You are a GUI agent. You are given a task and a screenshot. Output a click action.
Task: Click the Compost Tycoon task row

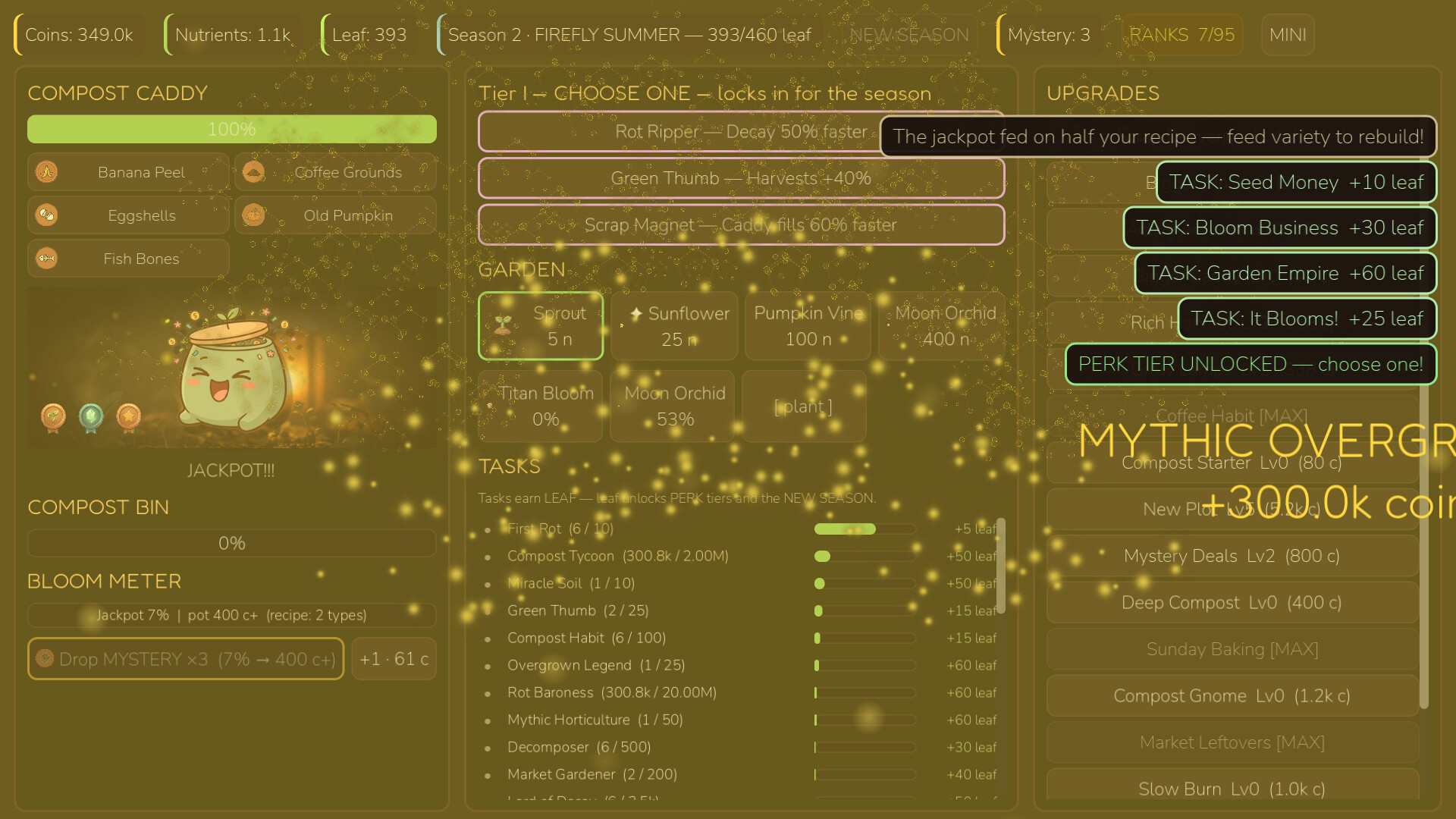(x=742, y=556)
